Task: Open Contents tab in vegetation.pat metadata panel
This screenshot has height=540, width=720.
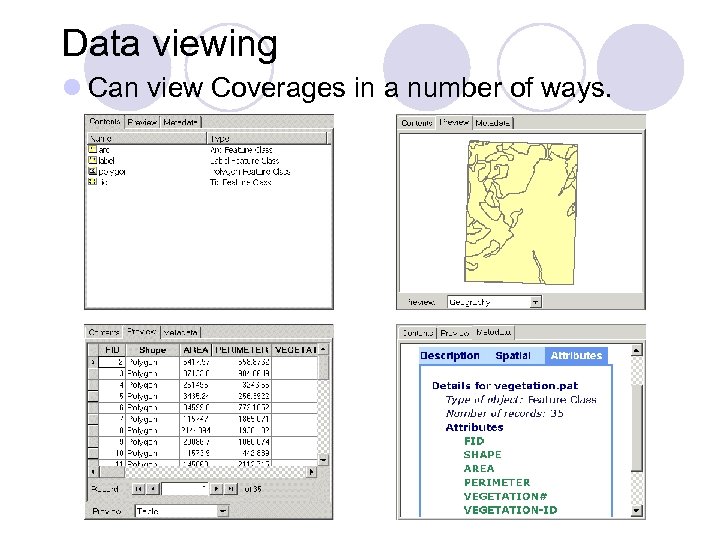Action: (x=417, y=332)
